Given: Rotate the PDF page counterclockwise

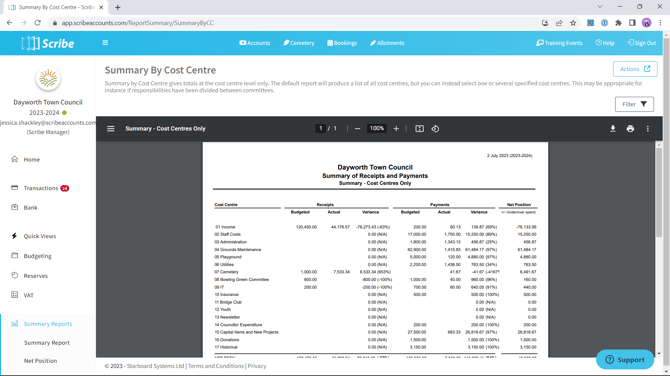Looking at the screenshot, I should pyautogui.click(x=435, y=129).
